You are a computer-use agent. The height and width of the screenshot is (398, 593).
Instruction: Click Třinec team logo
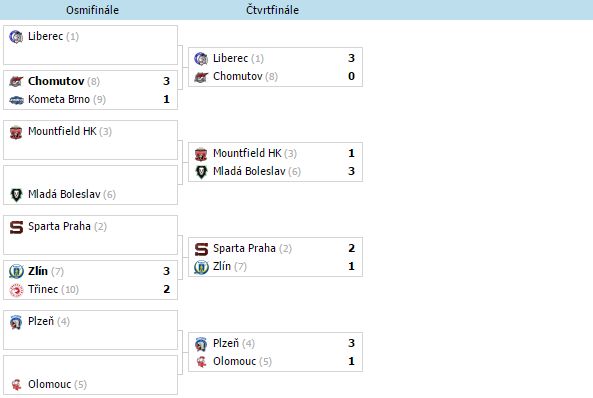[x=16, y=290]
